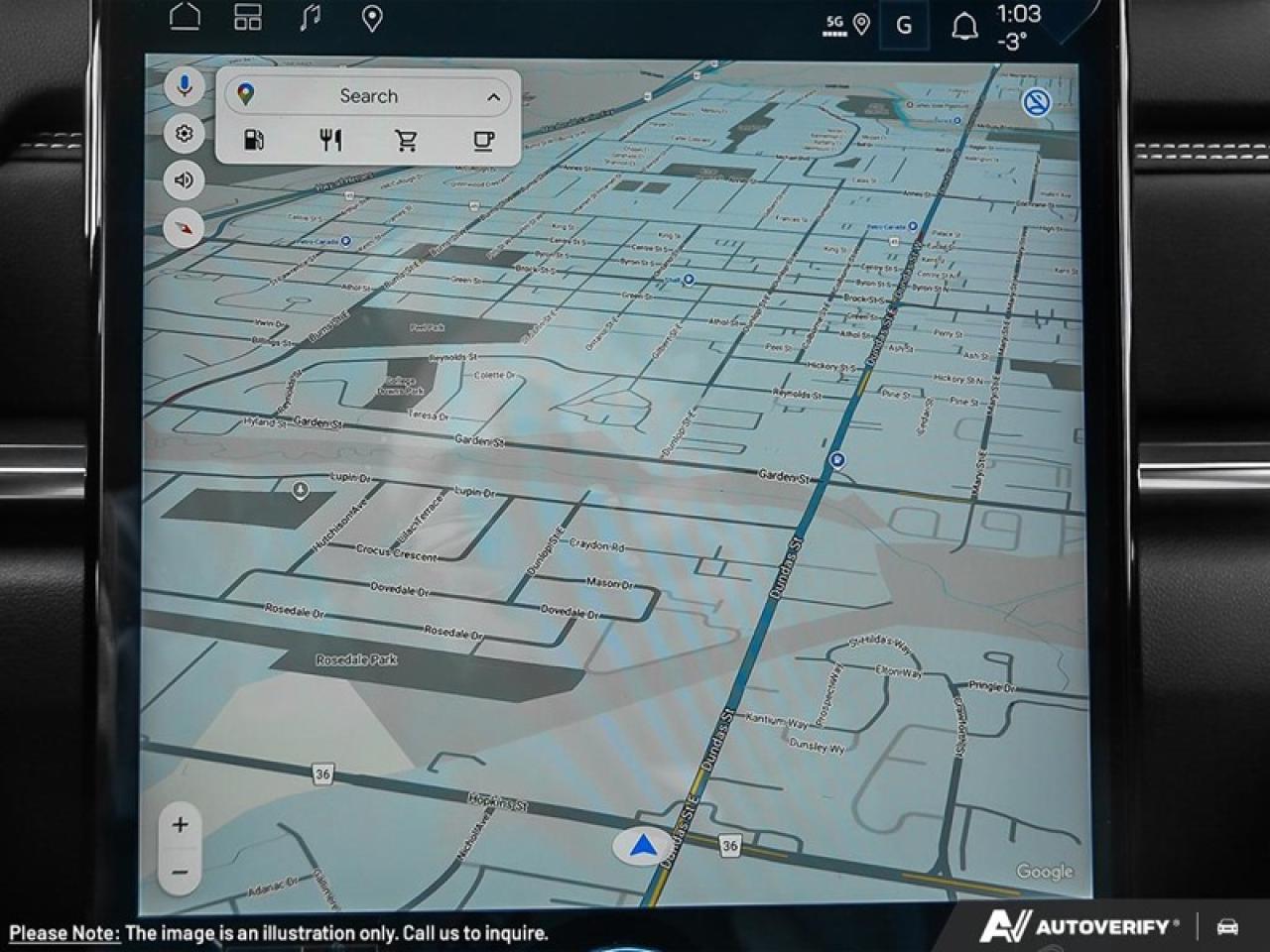Screen dimensions: 1270x952
Task: Search for gas stations nearby
Action: click(254, 140)
